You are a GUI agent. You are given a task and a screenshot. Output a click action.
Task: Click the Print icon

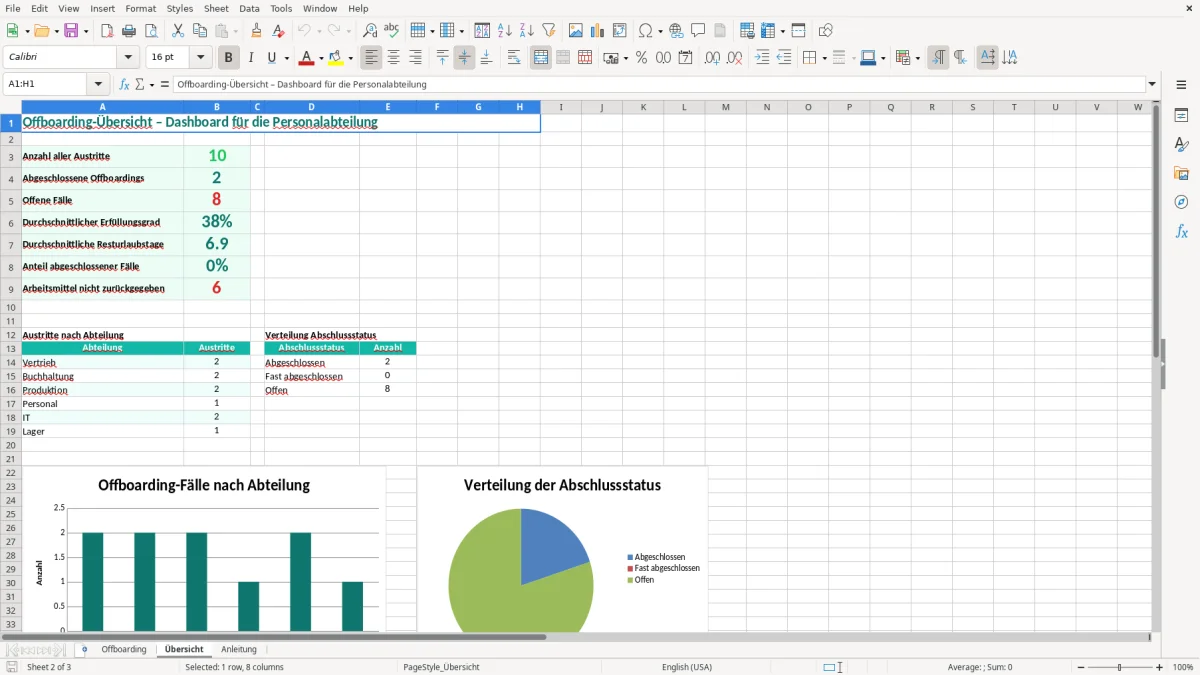pos(129,31)
